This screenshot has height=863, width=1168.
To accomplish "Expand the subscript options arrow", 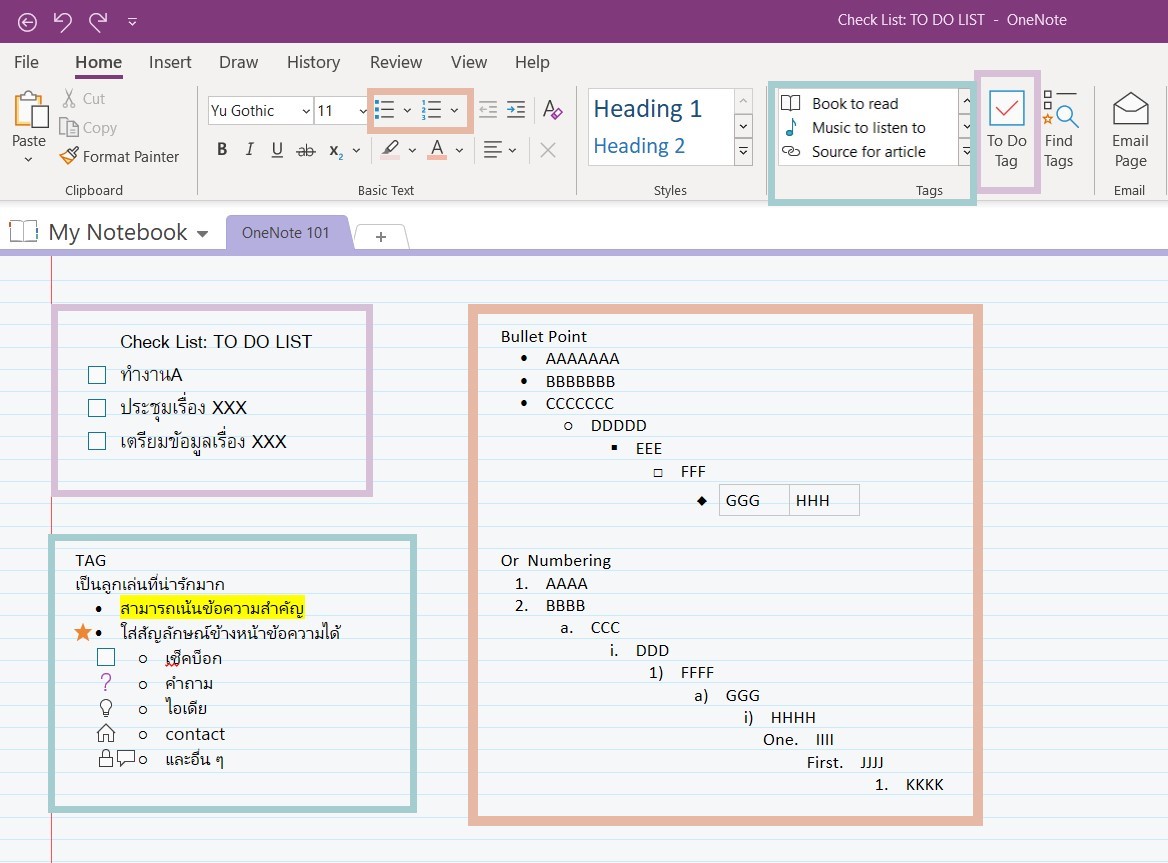I will 357,150.
